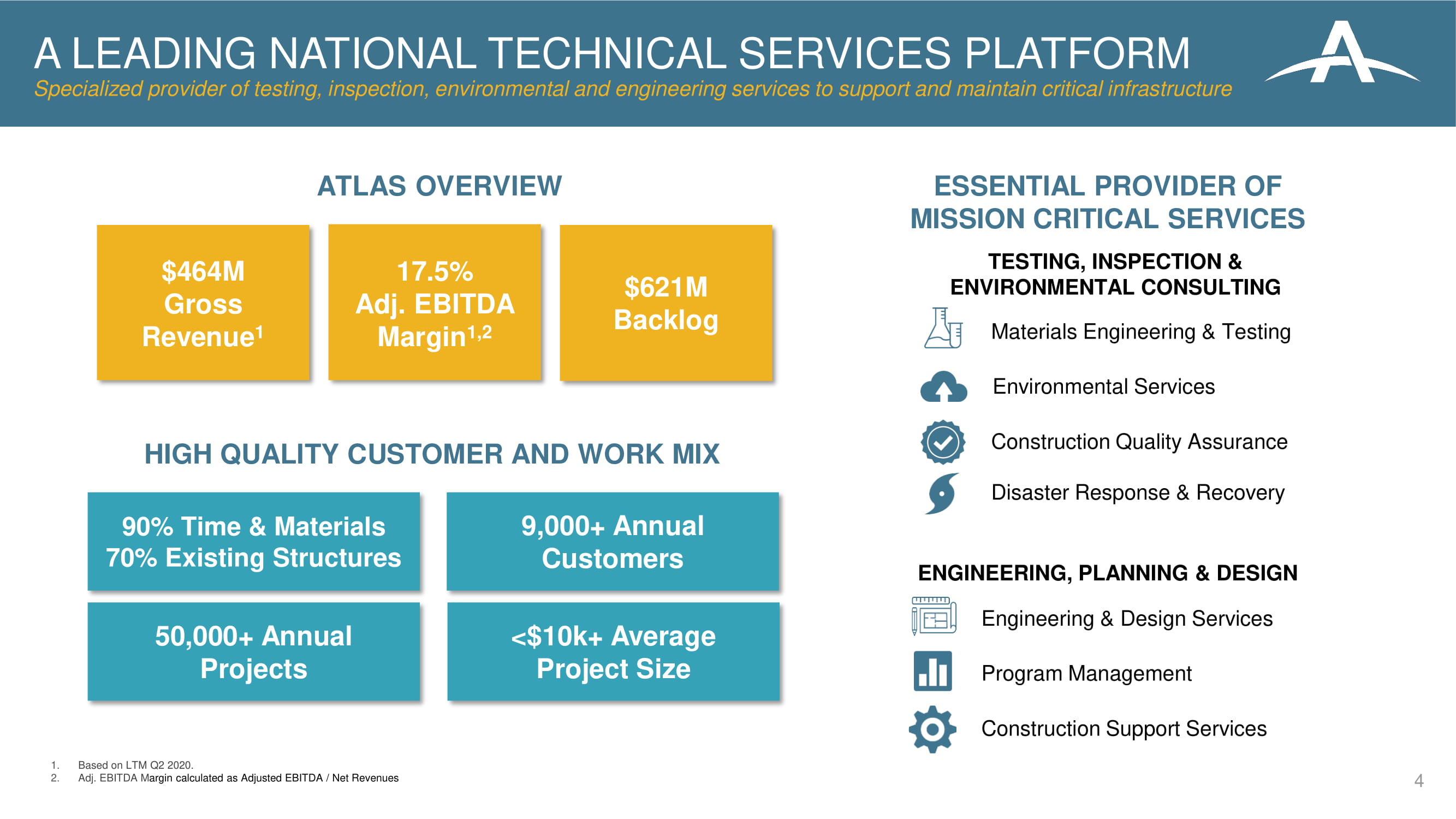The height and width of the screenshot is (819, 1456).
Task: Click 'ENGINEERING, PLANNING & DESIGN' subheading
Action: (1108, 573)
